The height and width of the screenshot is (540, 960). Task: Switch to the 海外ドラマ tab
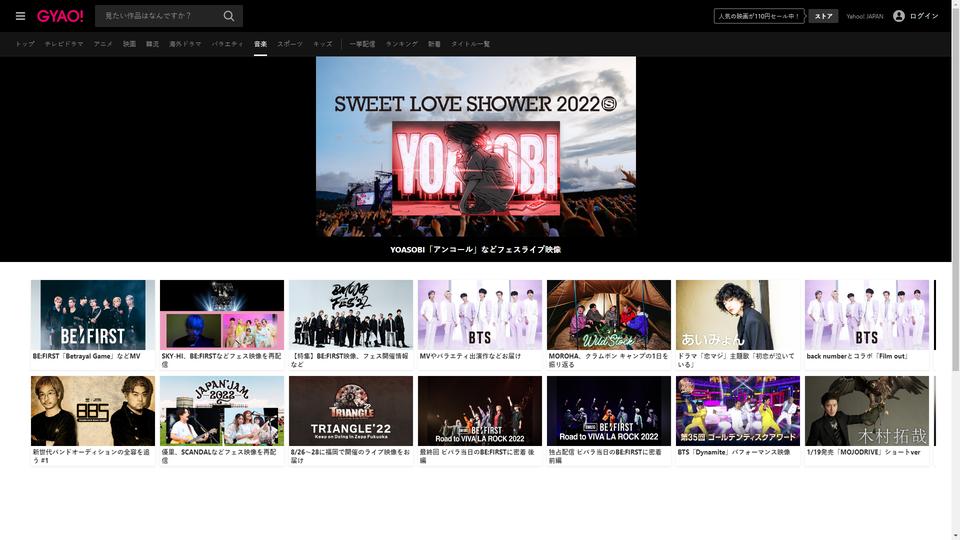186,44
